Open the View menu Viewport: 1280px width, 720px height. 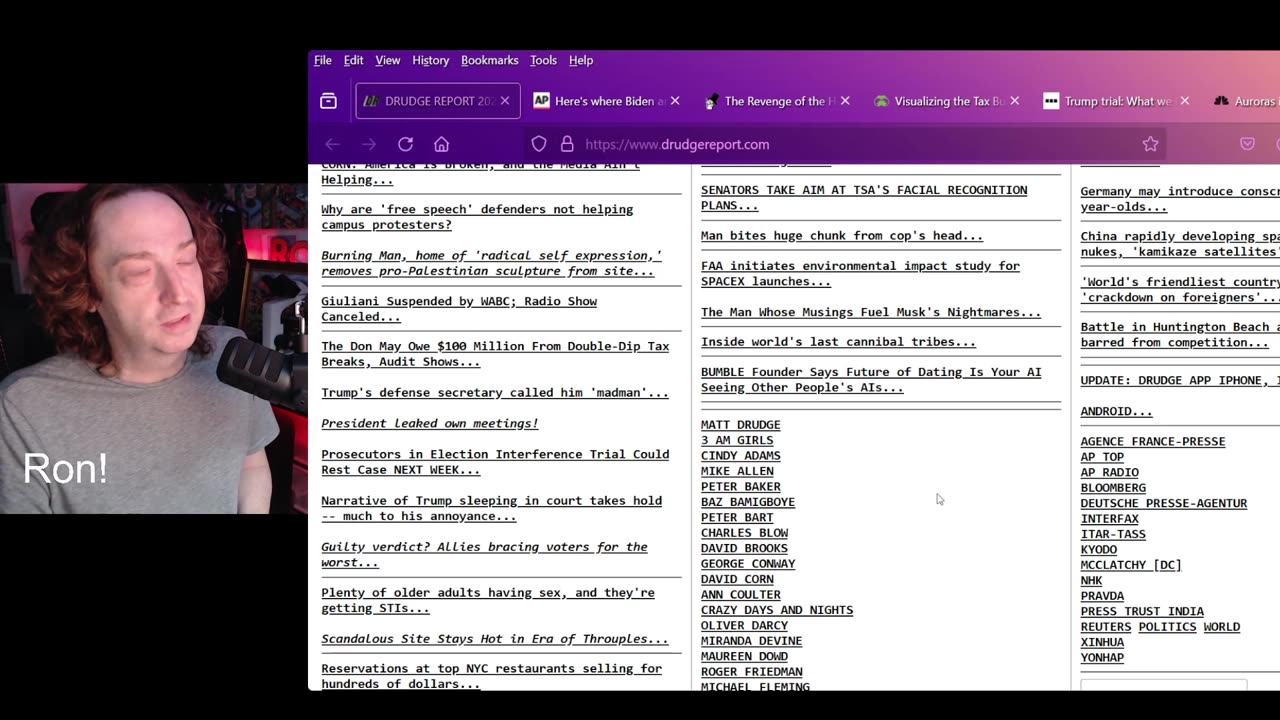coord(388,60)
